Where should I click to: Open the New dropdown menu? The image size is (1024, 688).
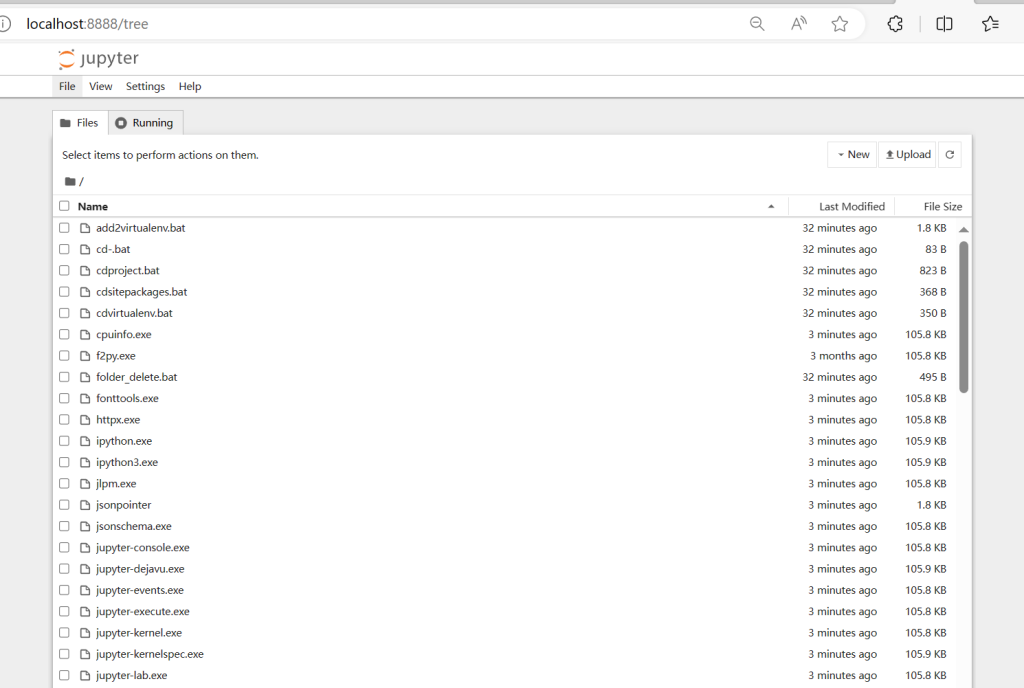852,155
